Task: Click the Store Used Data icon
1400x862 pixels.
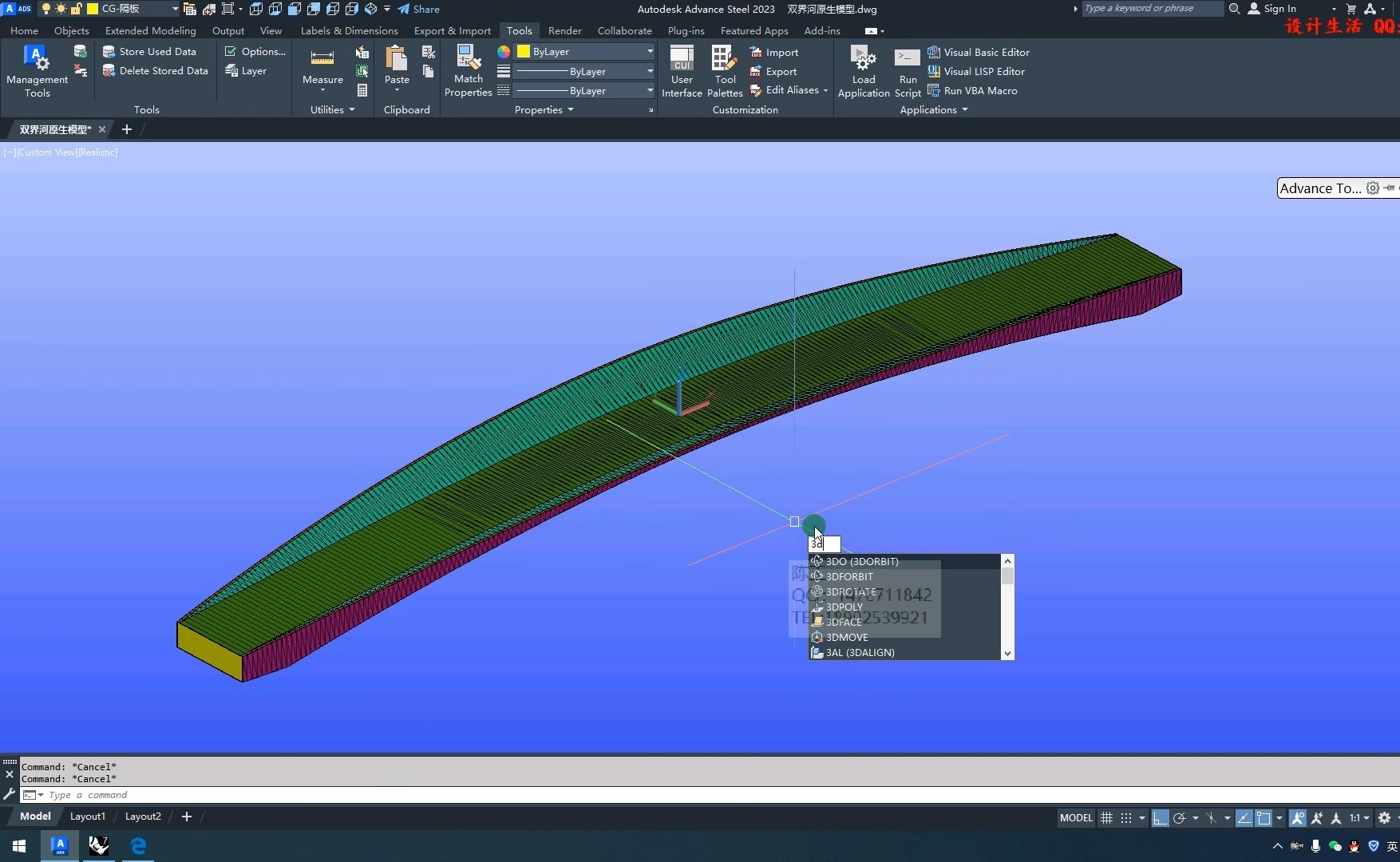Action: (109, 51)
